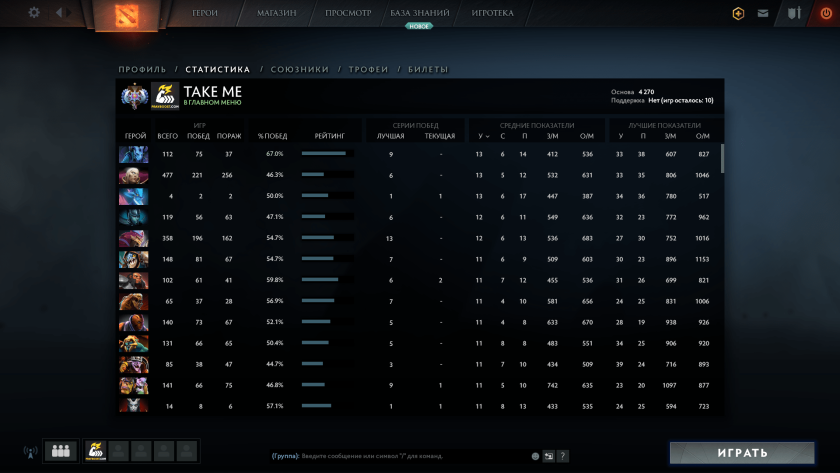Switch to the ТРОФЕИ tab
Image resolution: width=840 pixels, height=473 pixels.
pos(369,70)
